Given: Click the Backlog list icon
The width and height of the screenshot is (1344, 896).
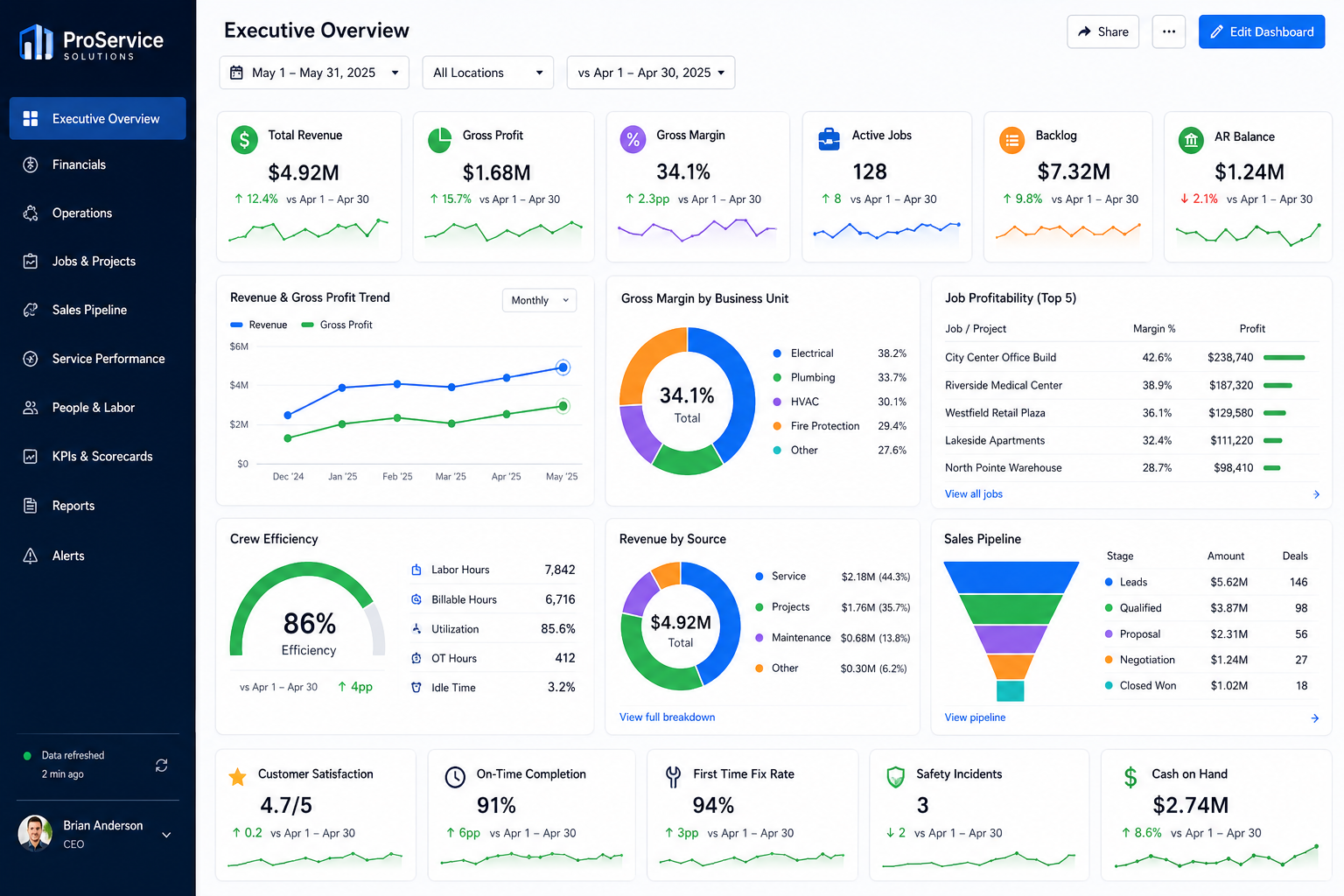Looking at the screenshot, I should pyautogui.click(x=1011, y=140).
